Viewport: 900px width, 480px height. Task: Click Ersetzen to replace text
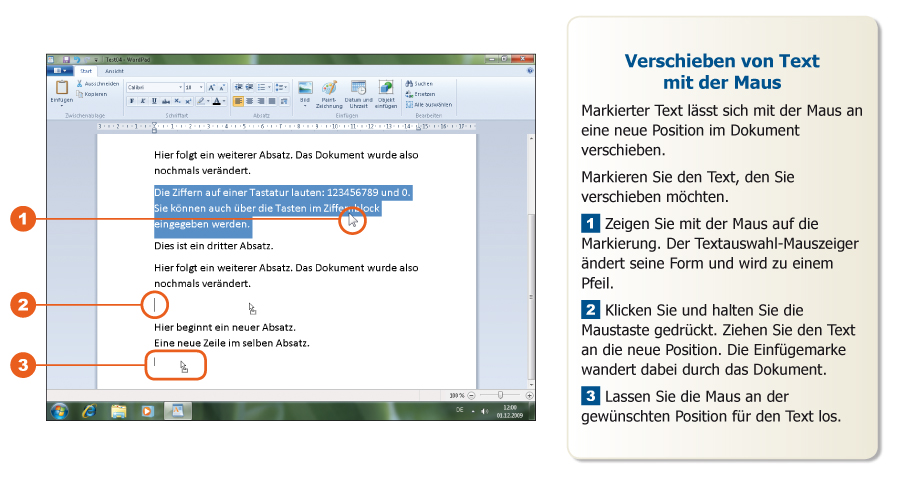(422, 94)
